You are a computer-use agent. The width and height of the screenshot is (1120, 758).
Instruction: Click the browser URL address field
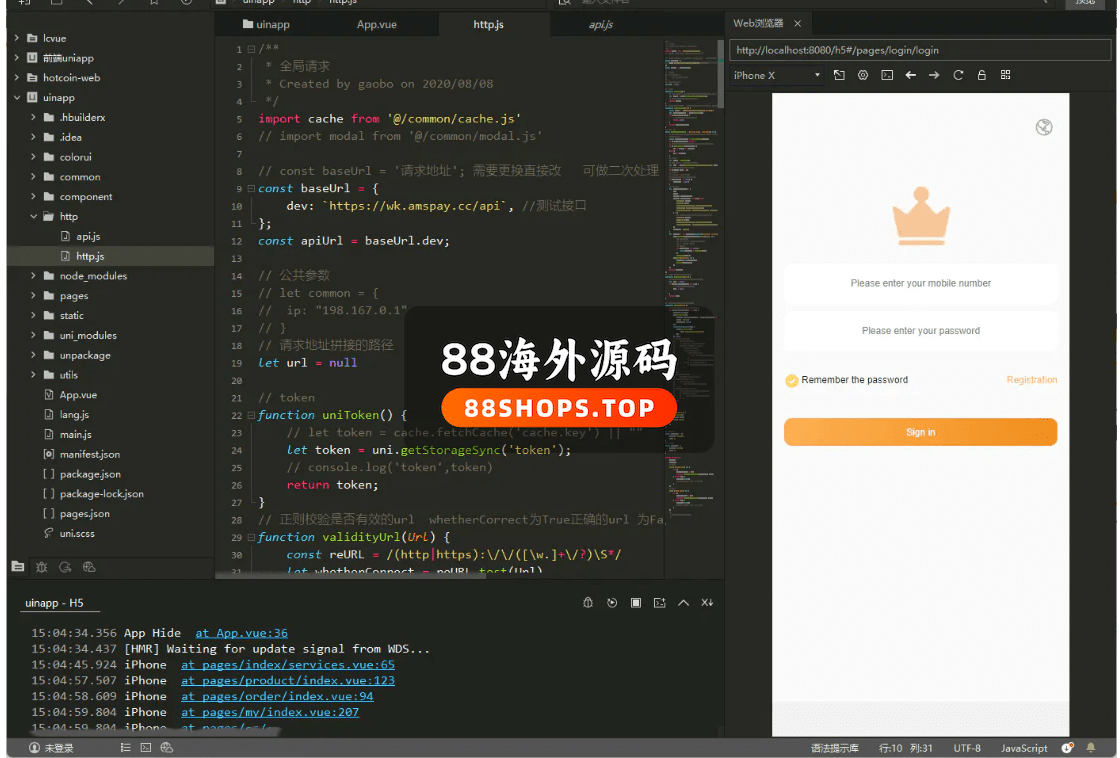click(920, 50)
